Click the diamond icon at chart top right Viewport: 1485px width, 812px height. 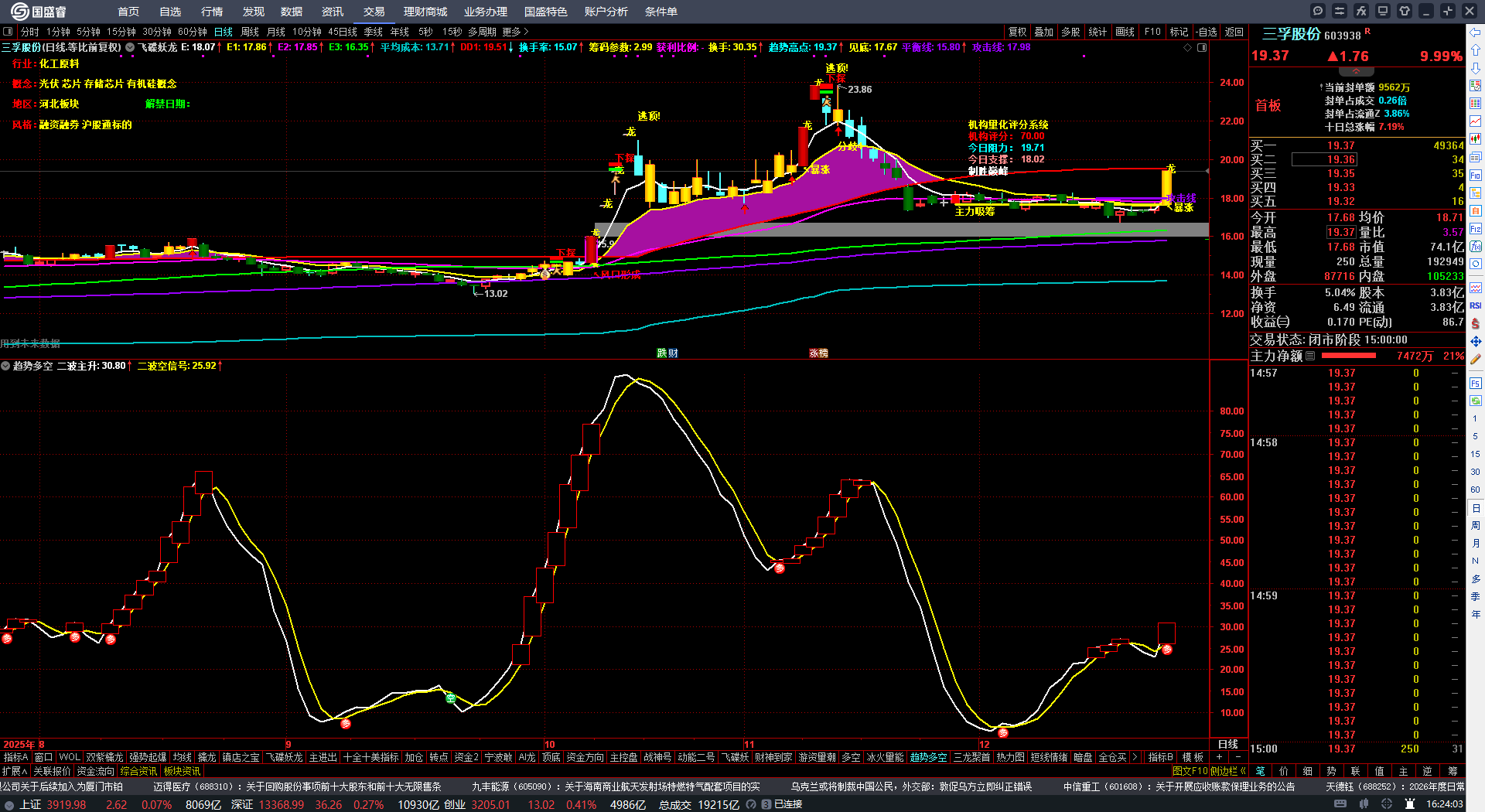1188,47
